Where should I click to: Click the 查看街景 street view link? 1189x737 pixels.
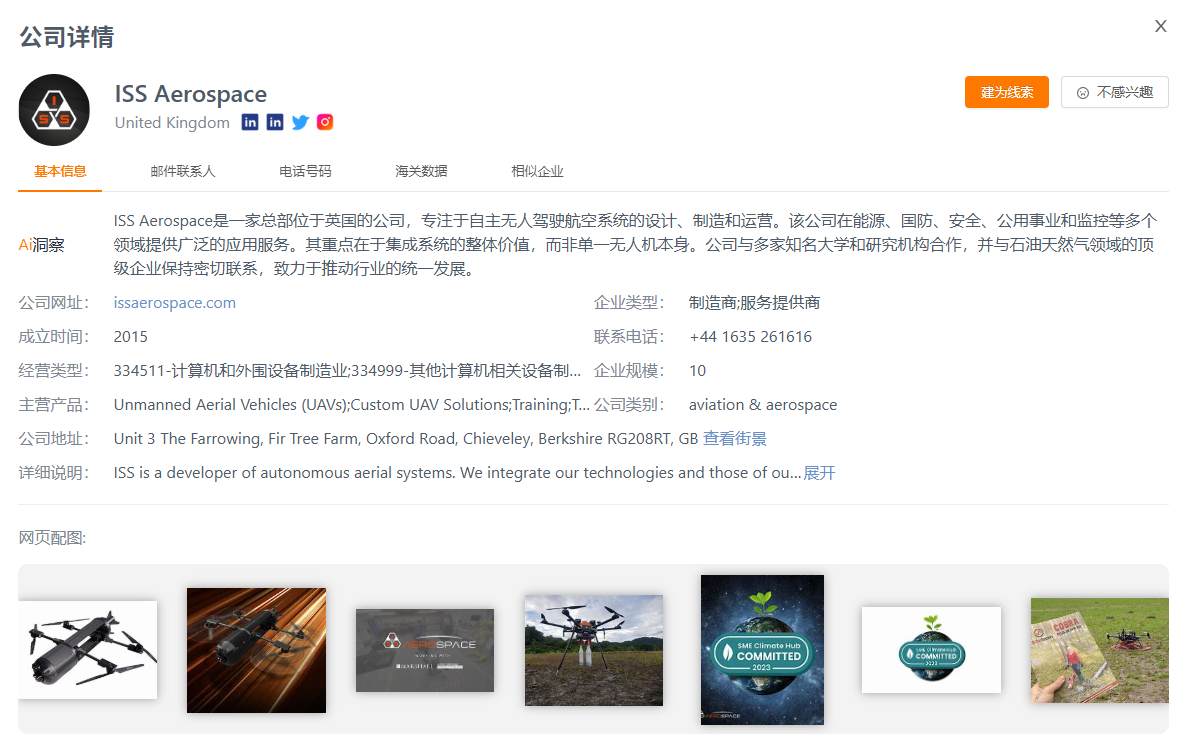pyautogui.click(x=735, y=438)
